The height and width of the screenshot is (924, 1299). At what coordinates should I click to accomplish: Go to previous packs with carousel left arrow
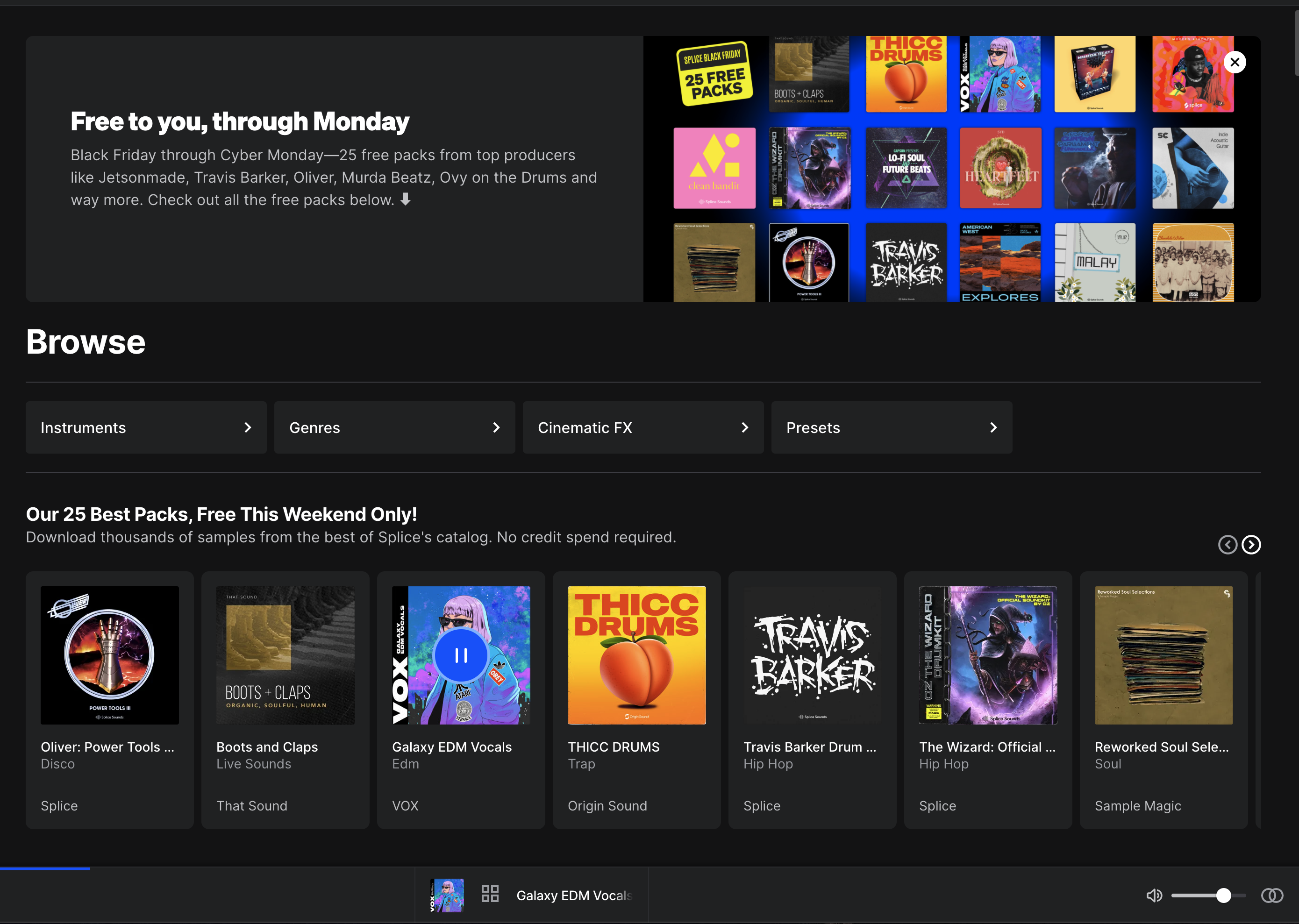click(x=1228, y=545)
